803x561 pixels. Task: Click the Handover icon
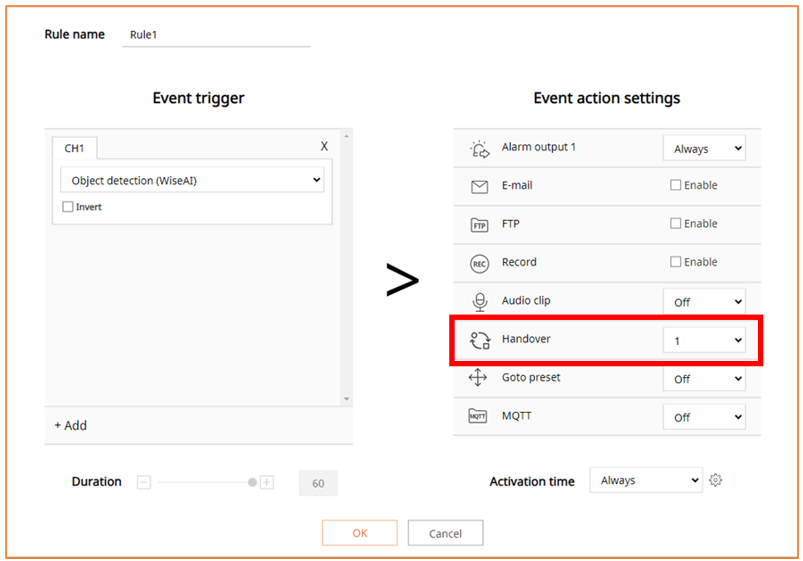coord(480,340)
